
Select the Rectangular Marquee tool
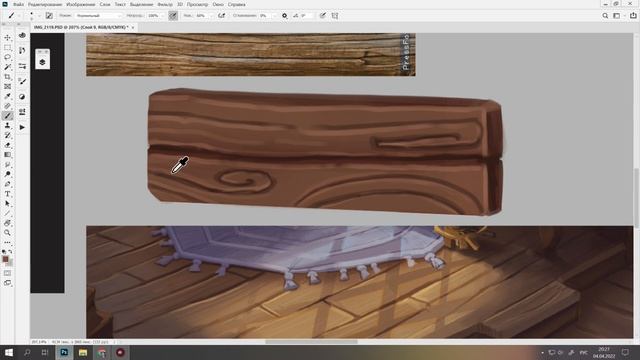pos(7,47)
